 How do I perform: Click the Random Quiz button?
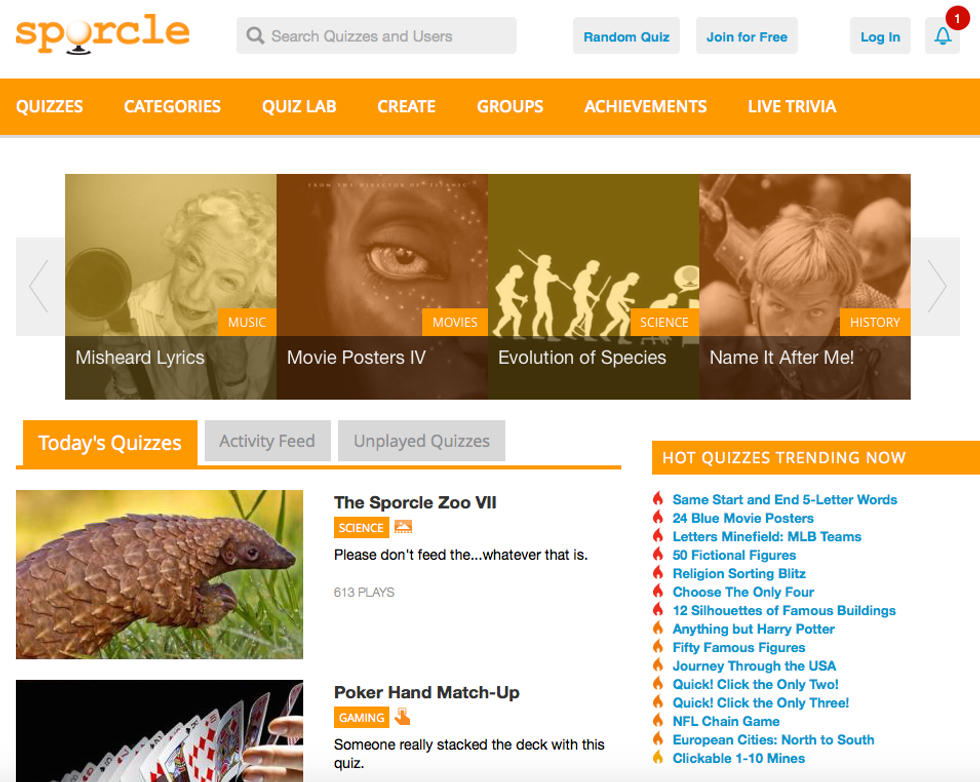(x=626, y=36)
